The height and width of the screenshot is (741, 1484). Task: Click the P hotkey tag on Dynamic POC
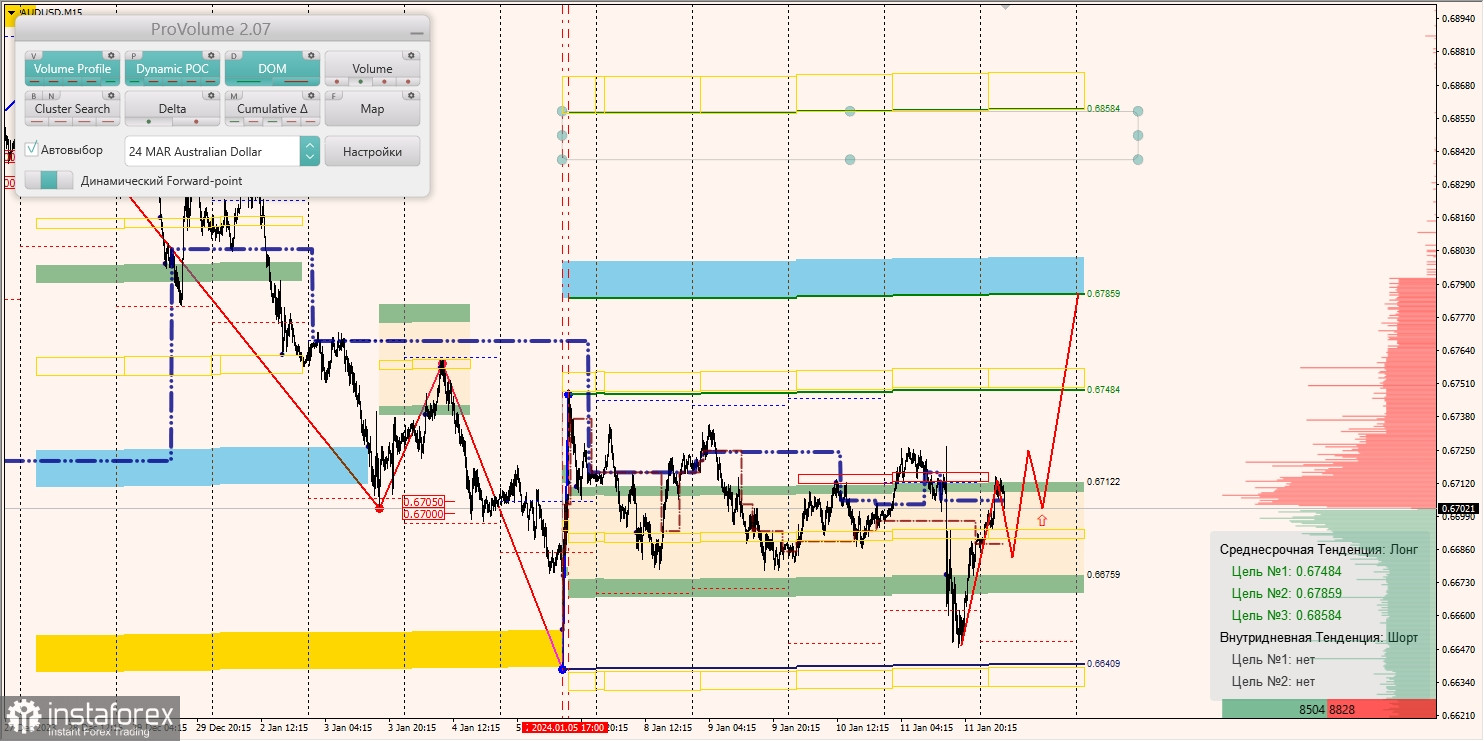pyautogui.click(x=135, y=56)
